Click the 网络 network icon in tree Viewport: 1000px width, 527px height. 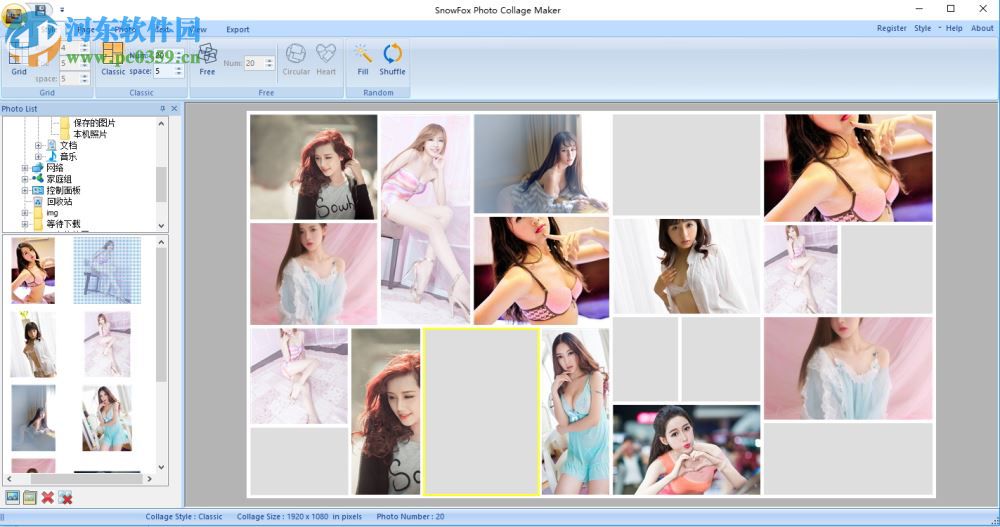(x=38, y=168)
